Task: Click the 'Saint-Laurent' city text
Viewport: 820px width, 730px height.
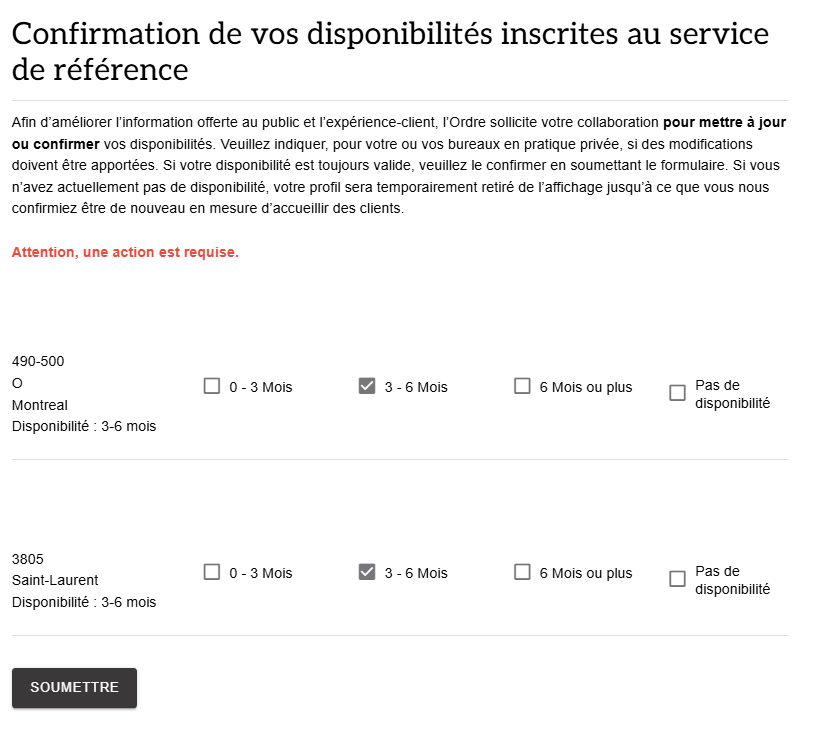Action: (x=55, y=580)
